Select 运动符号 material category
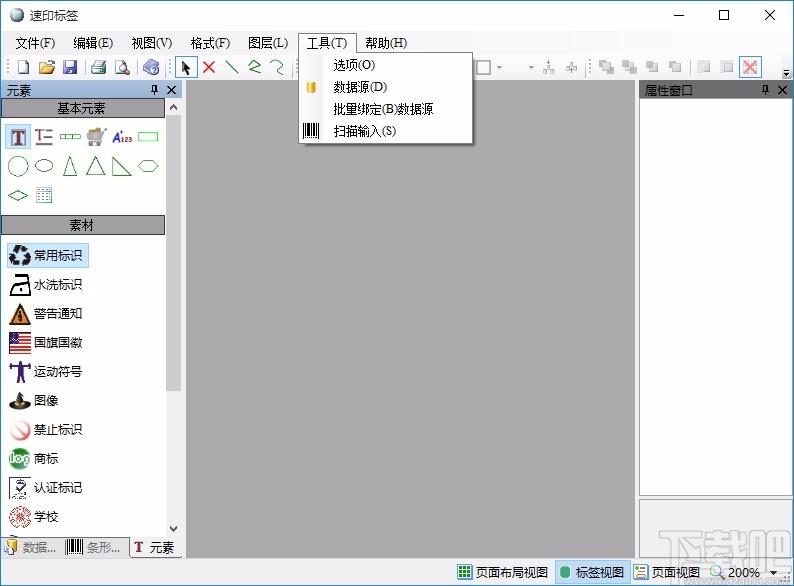This screenshot has height=586, width=794. (x=46, y=372)
